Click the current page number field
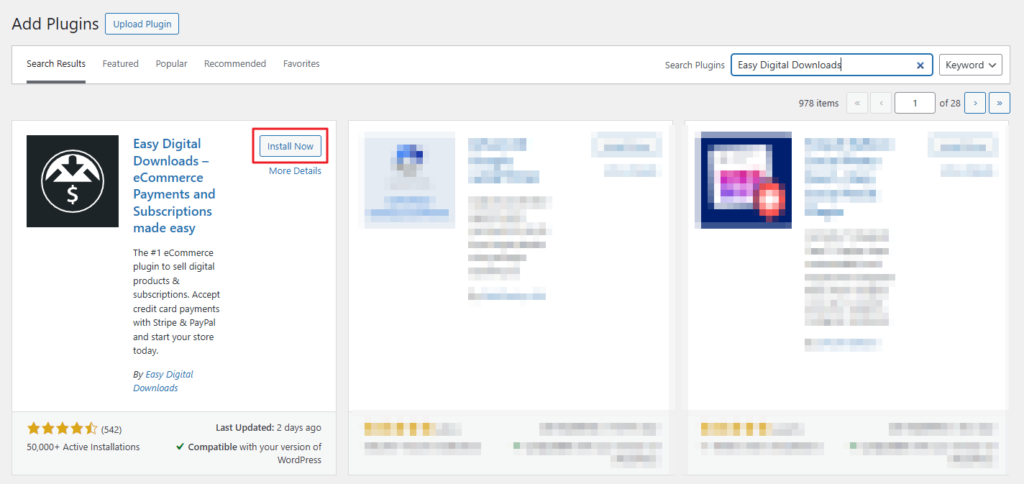 pos(915,103)
